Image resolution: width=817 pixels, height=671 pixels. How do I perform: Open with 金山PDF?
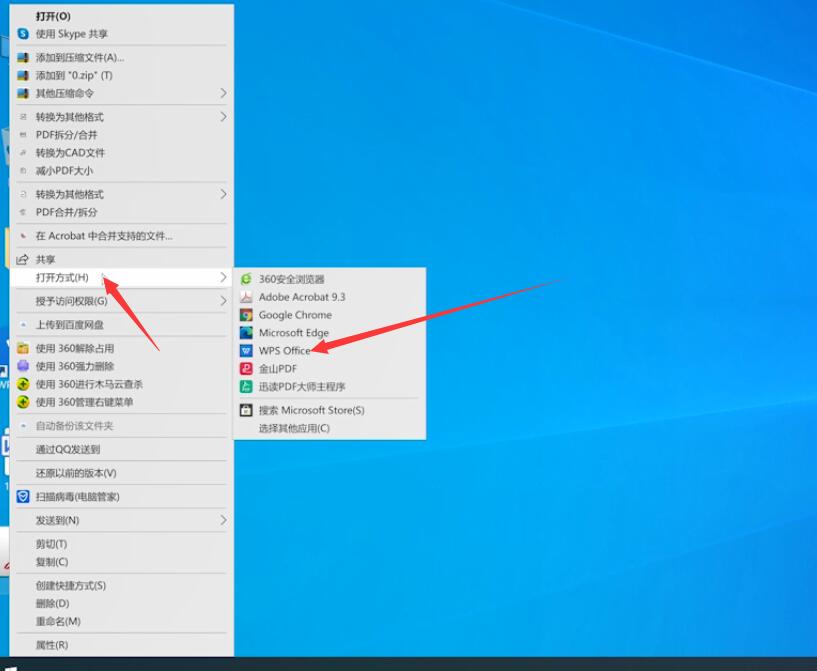click(x=329, y=368)
